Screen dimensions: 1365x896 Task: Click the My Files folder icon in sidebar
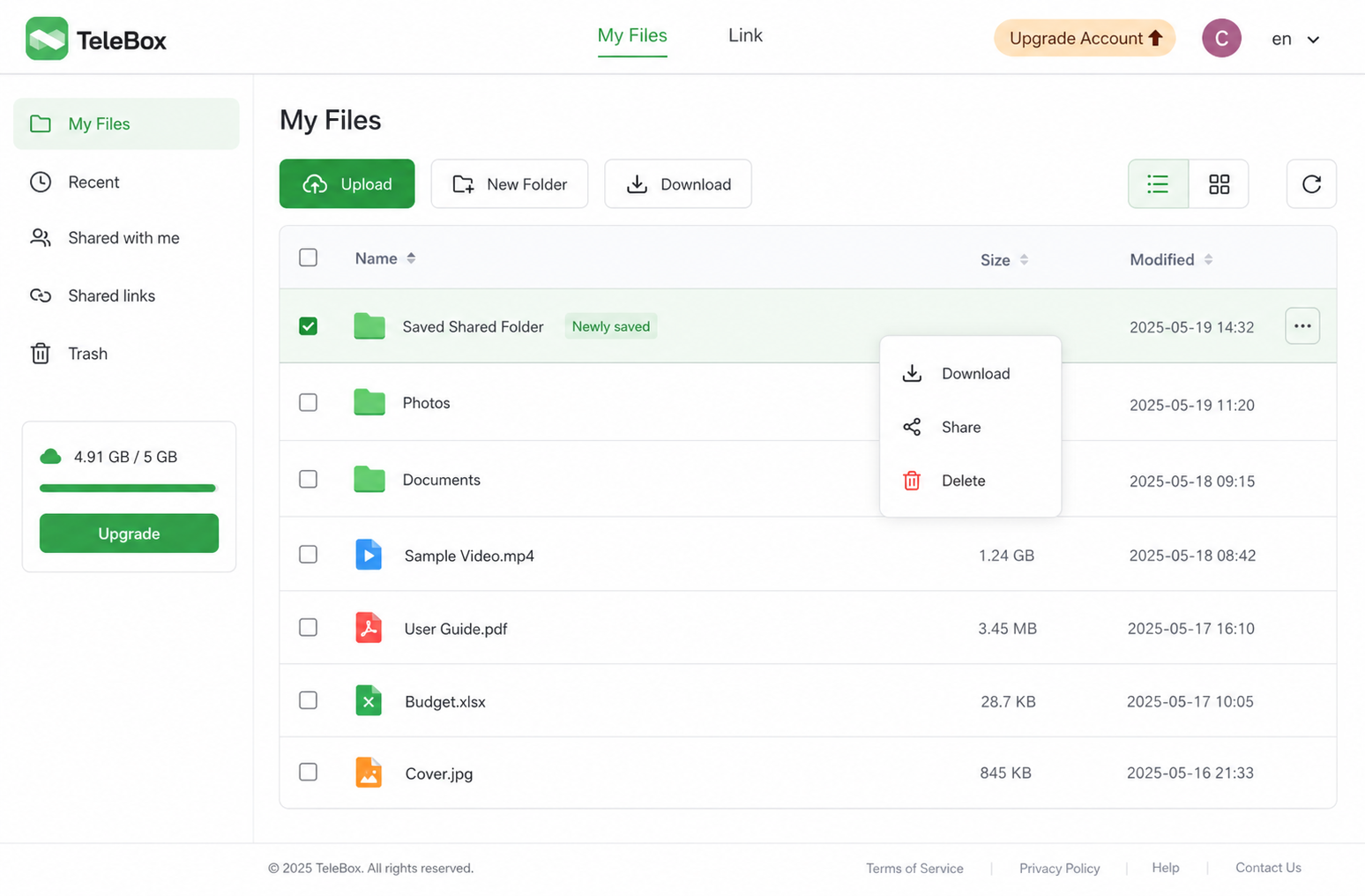(x=41, y=123)
